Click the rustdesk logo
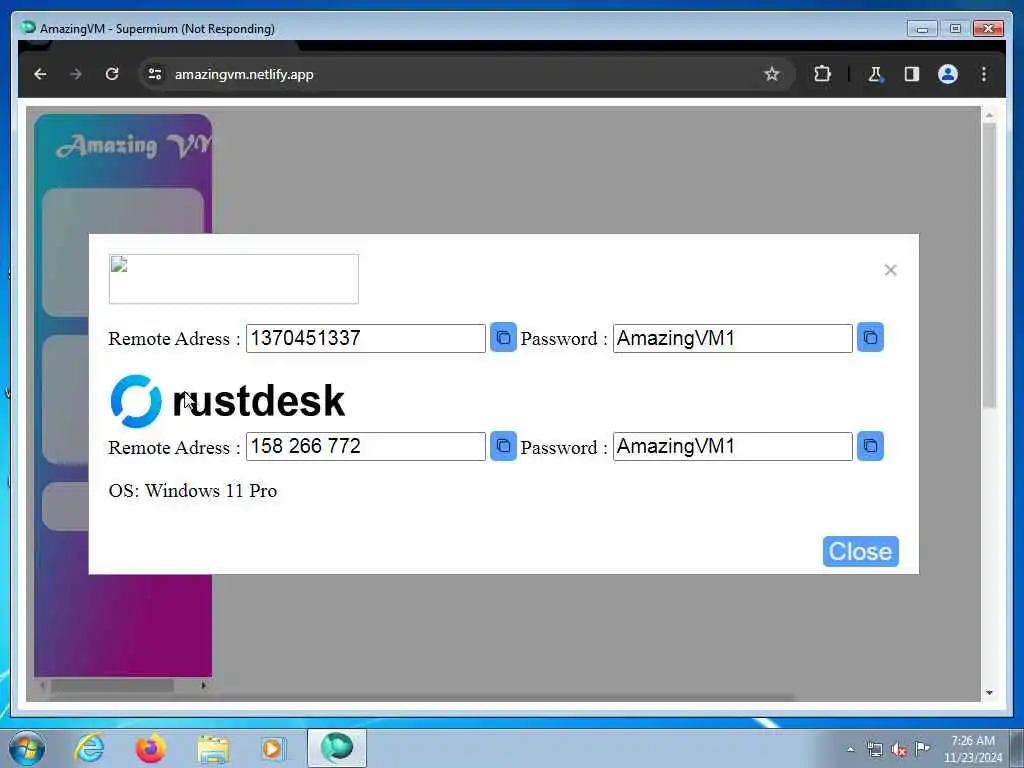 228,400
